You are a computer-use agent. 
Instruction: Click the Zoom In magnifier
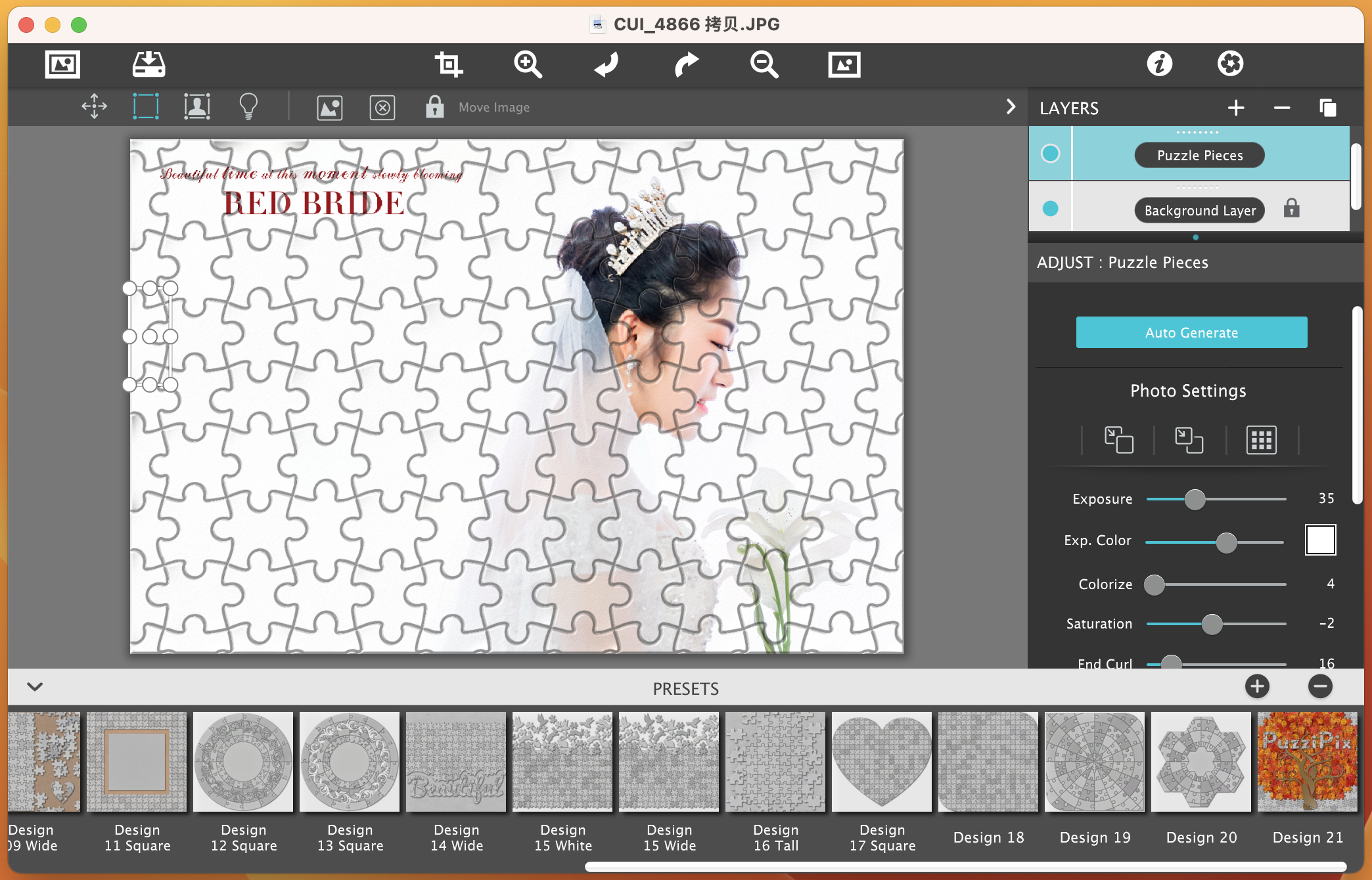coord(528,64)
